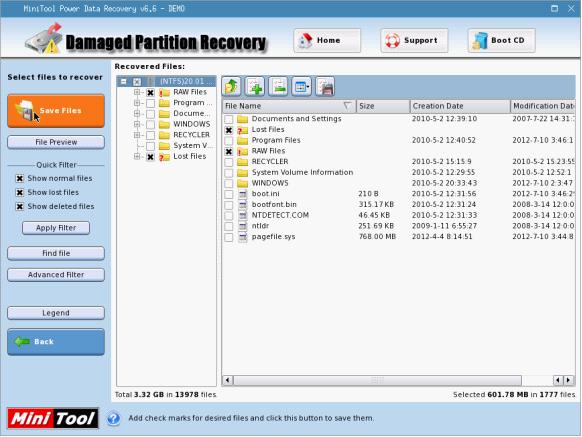582x437 pixels.
Task: Click the horizontal scrollbar right arrow
Action: point(568,380)
